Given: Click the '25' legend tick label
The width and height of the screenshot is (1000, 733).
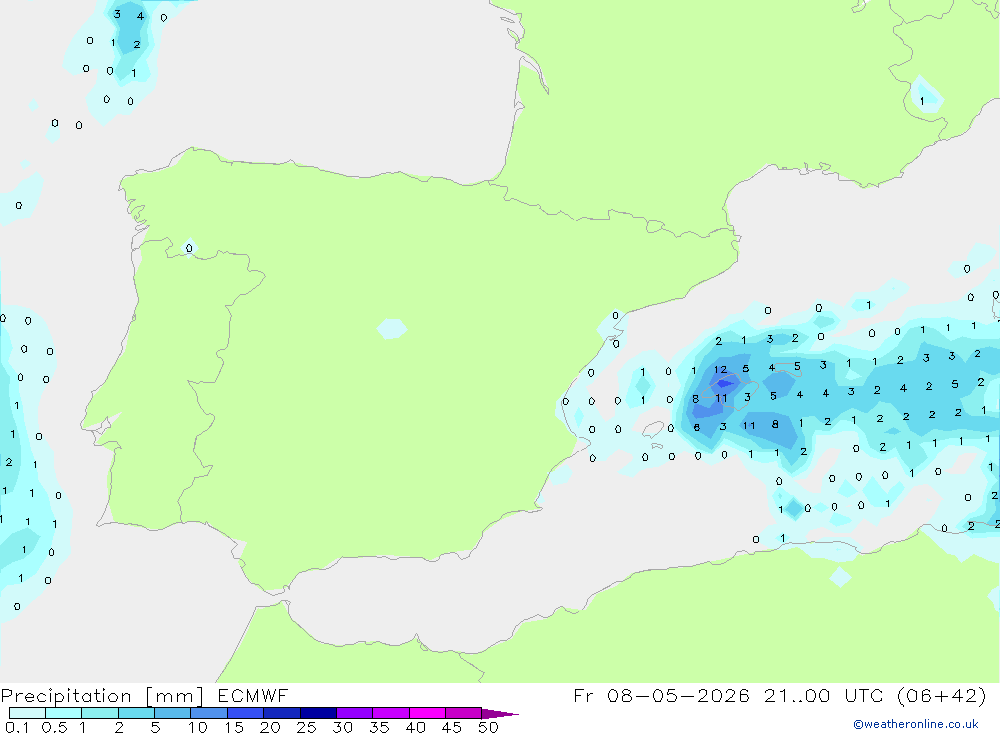Looking at the screenshot, I should (x=306, y=727).
